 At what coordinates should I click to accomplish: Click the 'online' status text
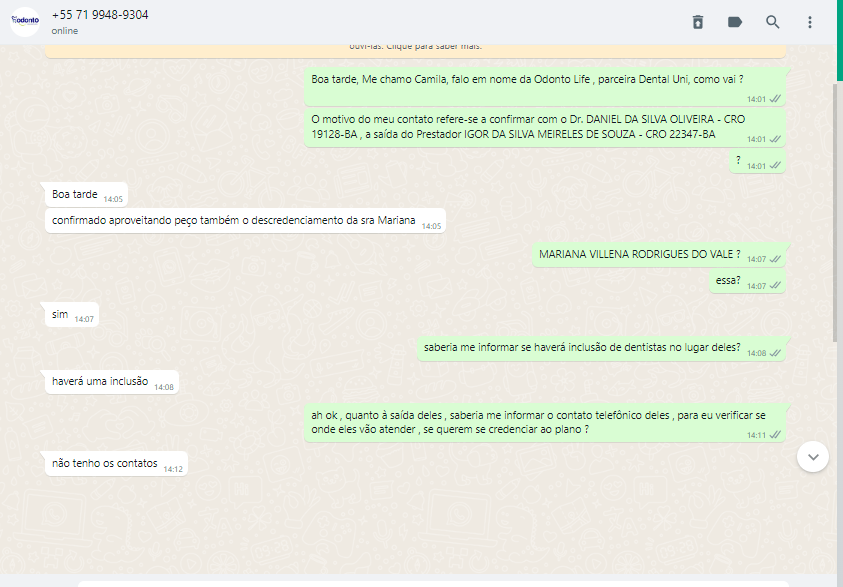point(65,31)
